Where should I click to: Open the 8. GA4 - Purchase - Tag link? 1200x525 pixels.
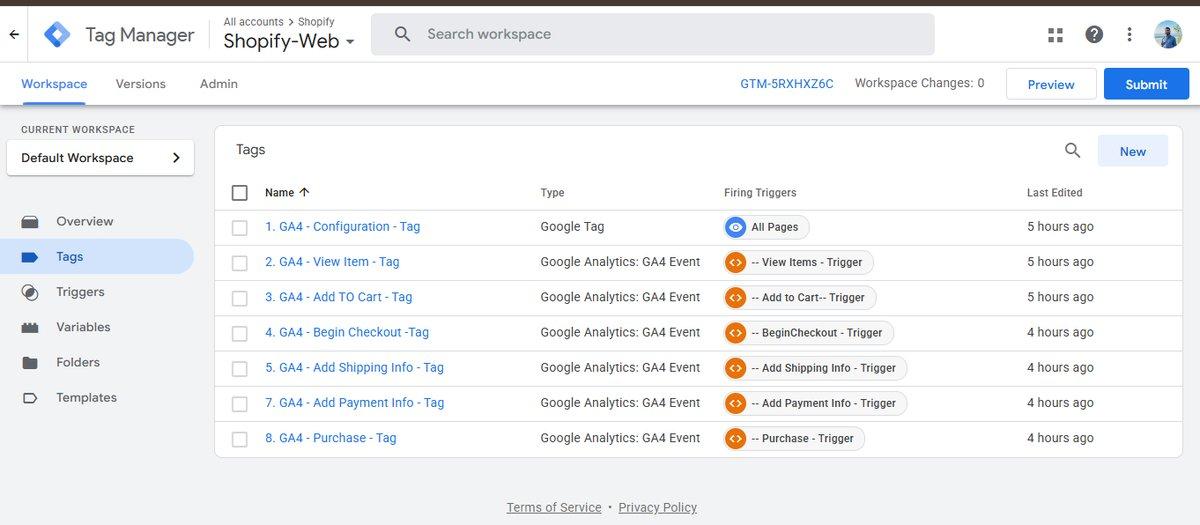[x=331, y=438]
